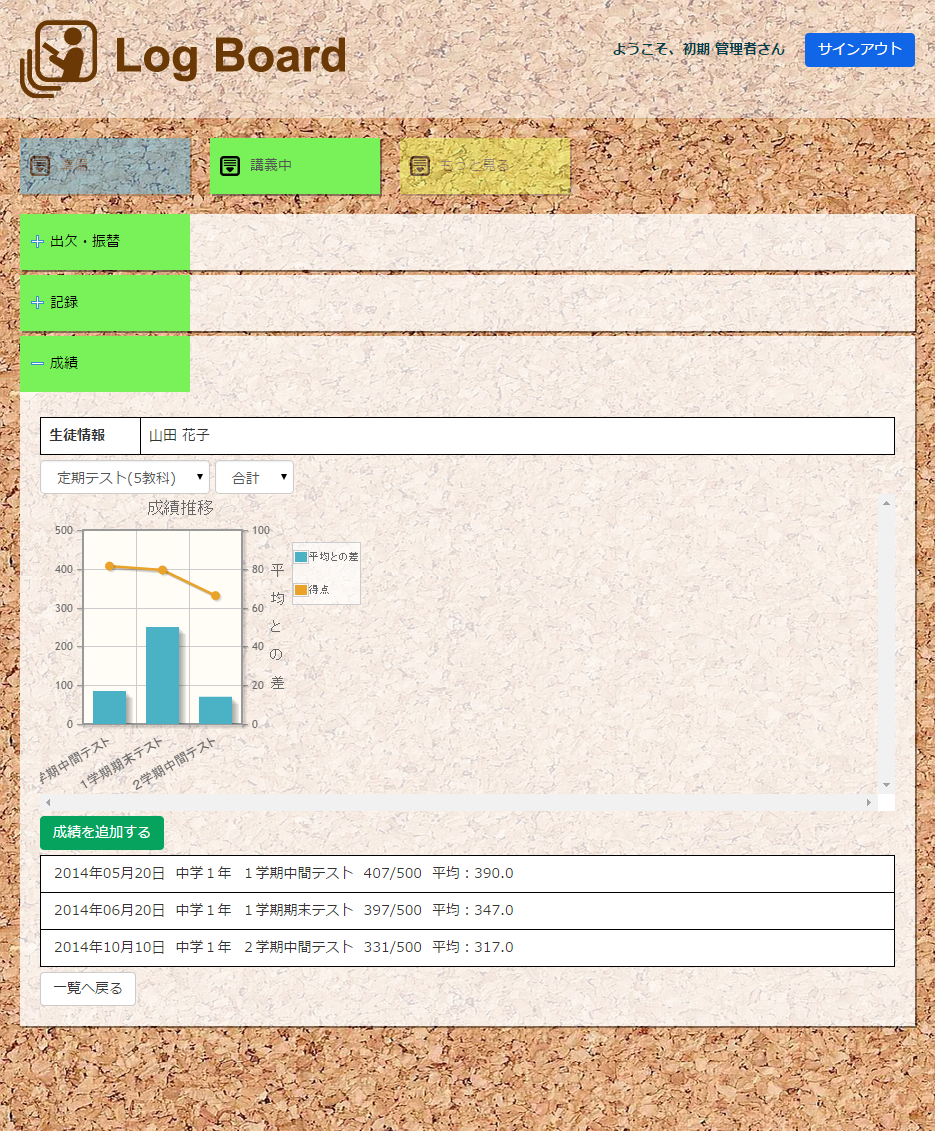Click the サインアウト button
This screenshot has width=935, height=1131.
click(859, 49)
